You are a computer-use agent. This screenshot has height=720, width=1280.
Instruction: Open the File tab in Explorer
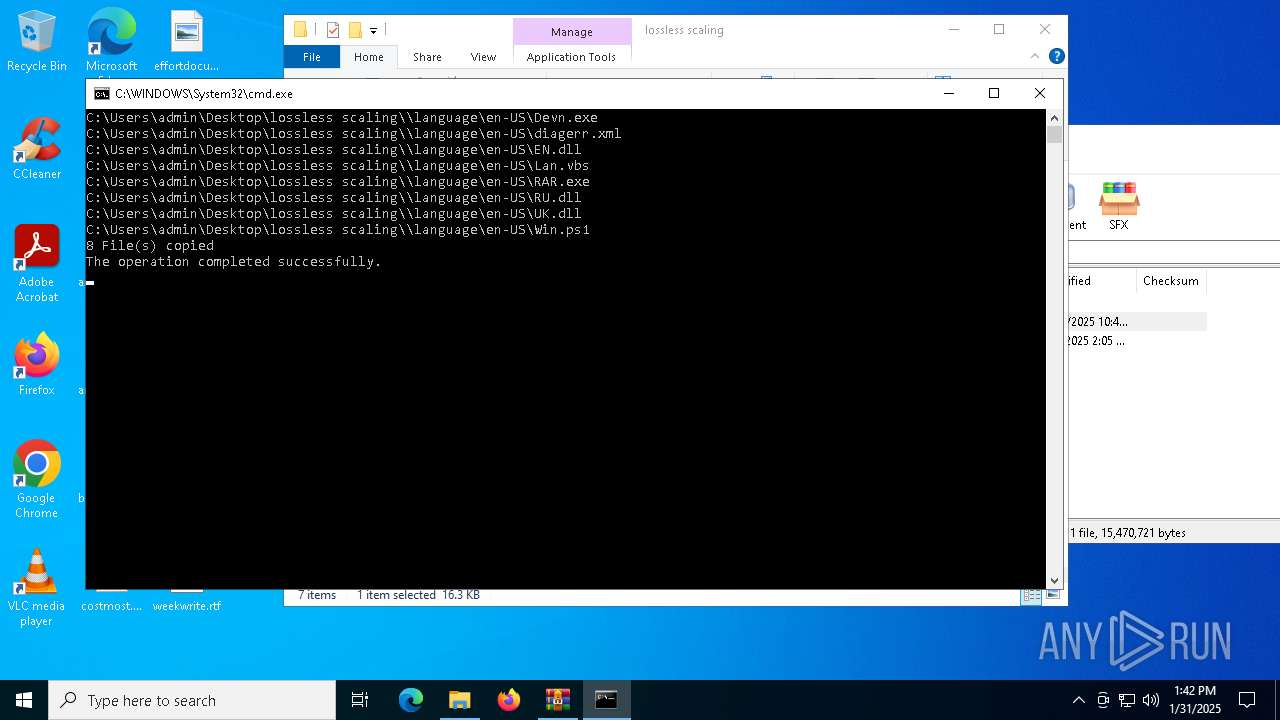pyautogui.click(x=312, y=57)
